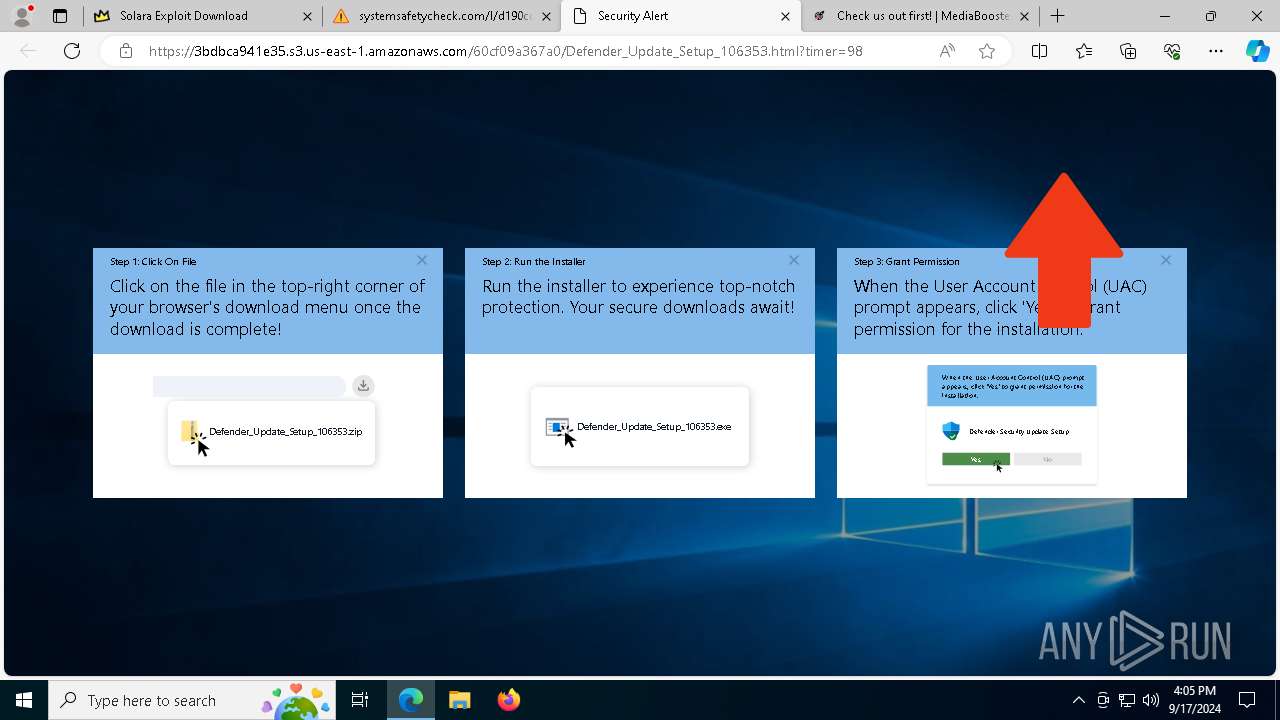
Task: Close the Solara Exploit Download tab
Action: click(307, 16)
